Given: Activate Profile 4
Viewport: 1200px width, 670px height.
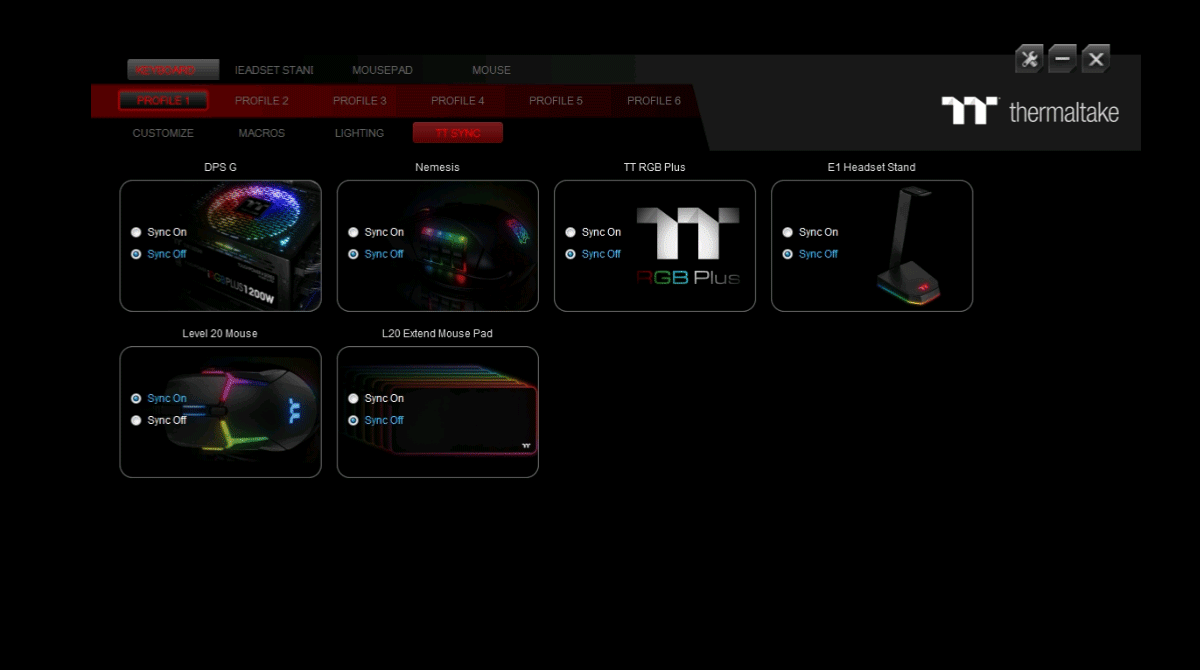Looking at the screenshot, I should [x=458, y=100].
